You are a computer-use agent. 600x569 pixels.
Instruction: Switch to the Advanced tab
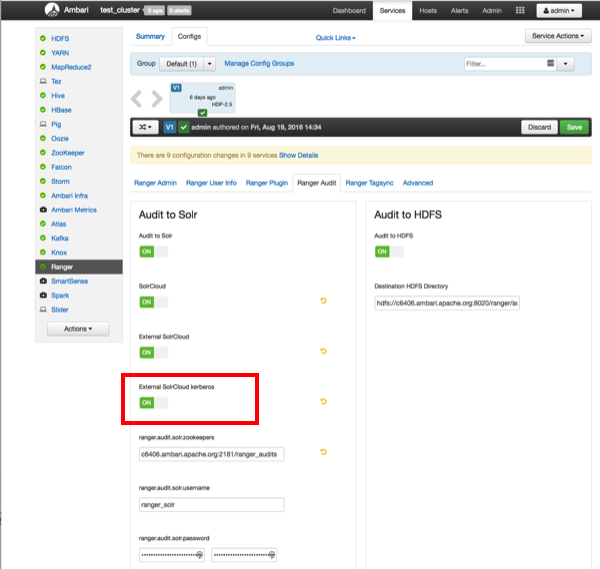pyautogui.click(x=418, y=183)
